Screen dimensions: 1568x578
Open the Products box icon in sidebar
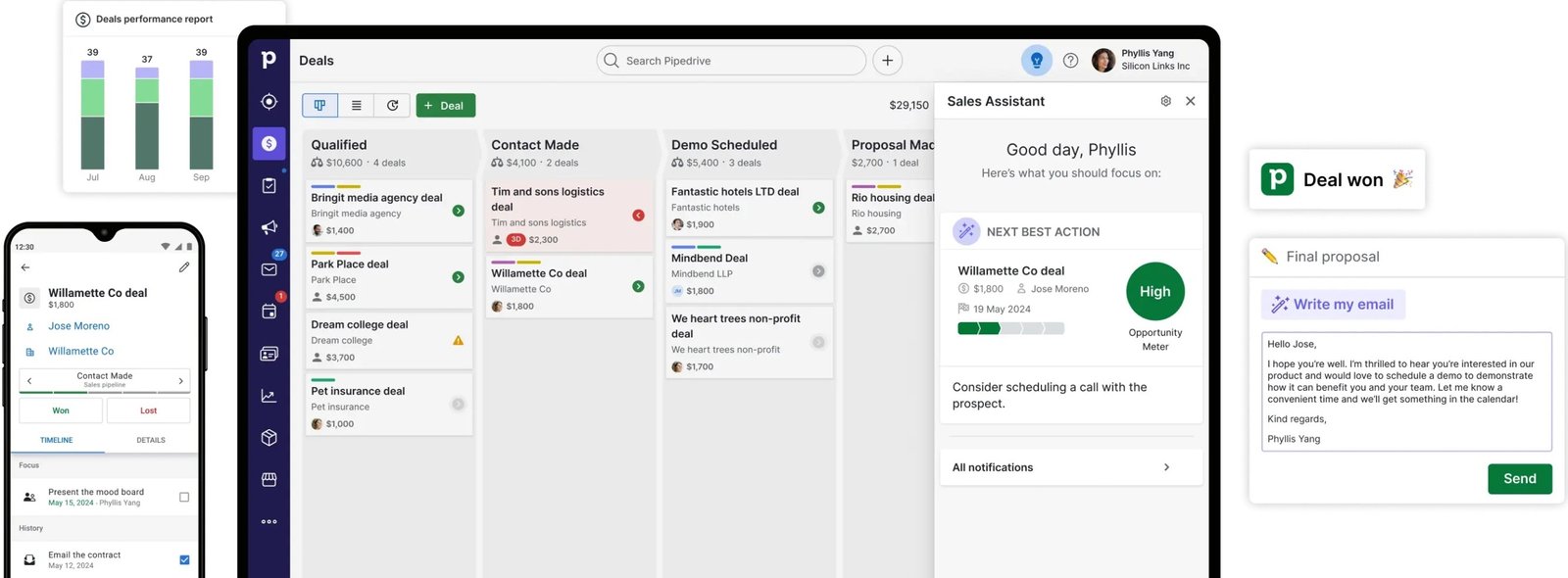pyautogui.click(x=269, y=438)
